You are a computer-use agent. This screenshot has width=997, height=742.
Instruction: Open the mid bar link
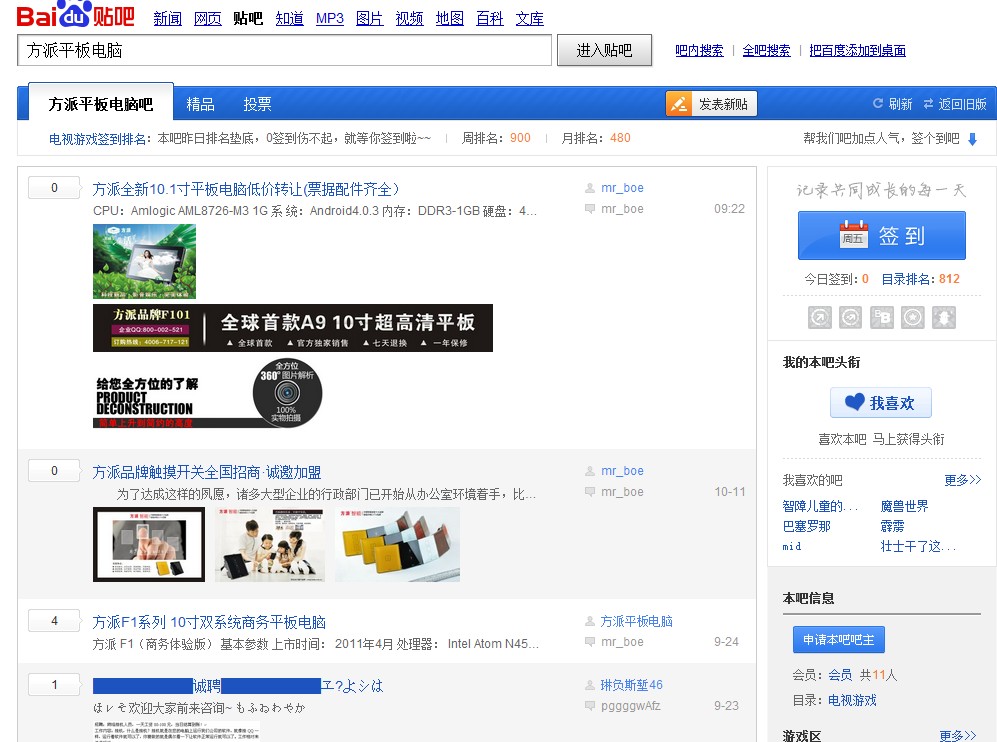pos(792,547)
